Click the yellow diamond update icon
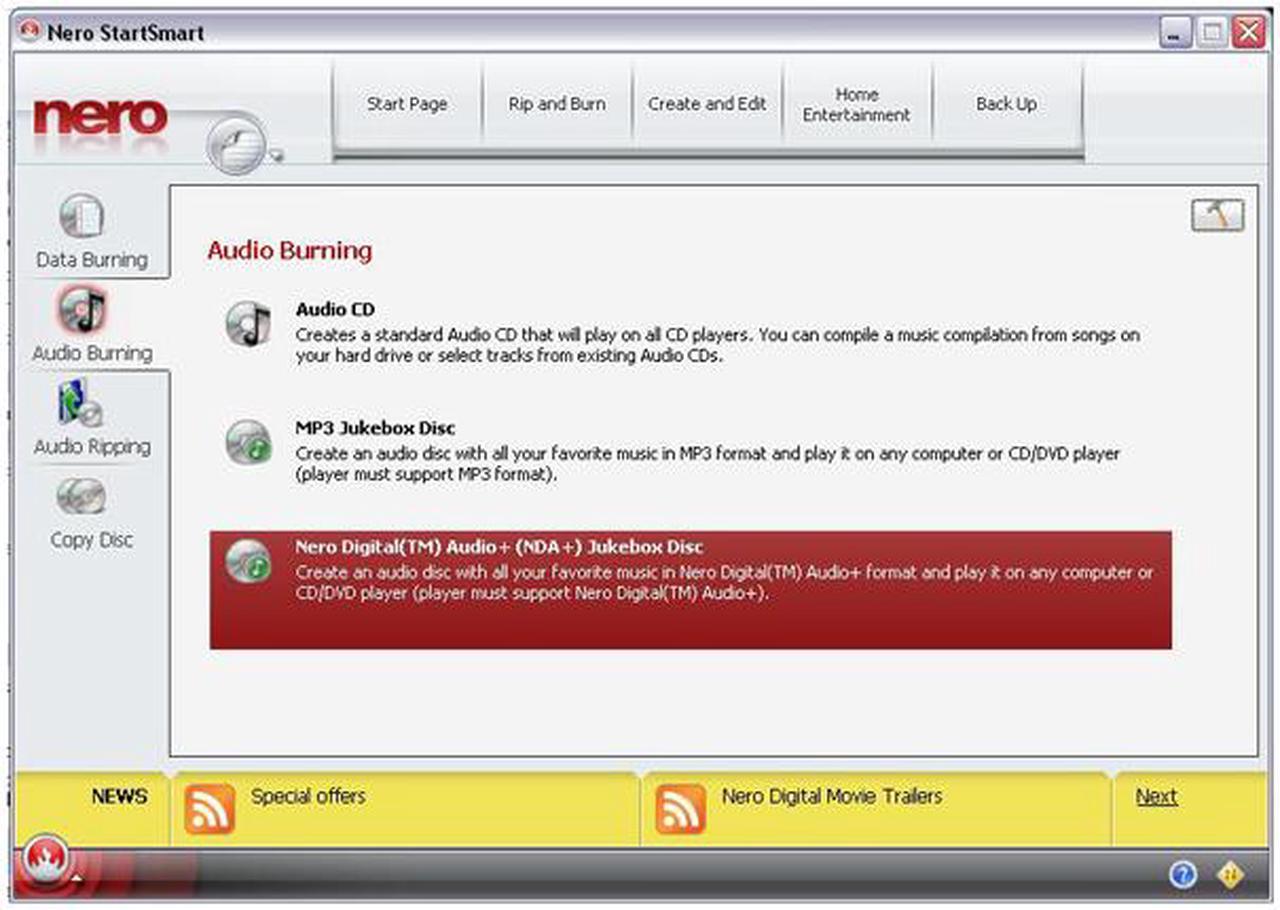The image size is (1280, 910). click(1230, 875)
